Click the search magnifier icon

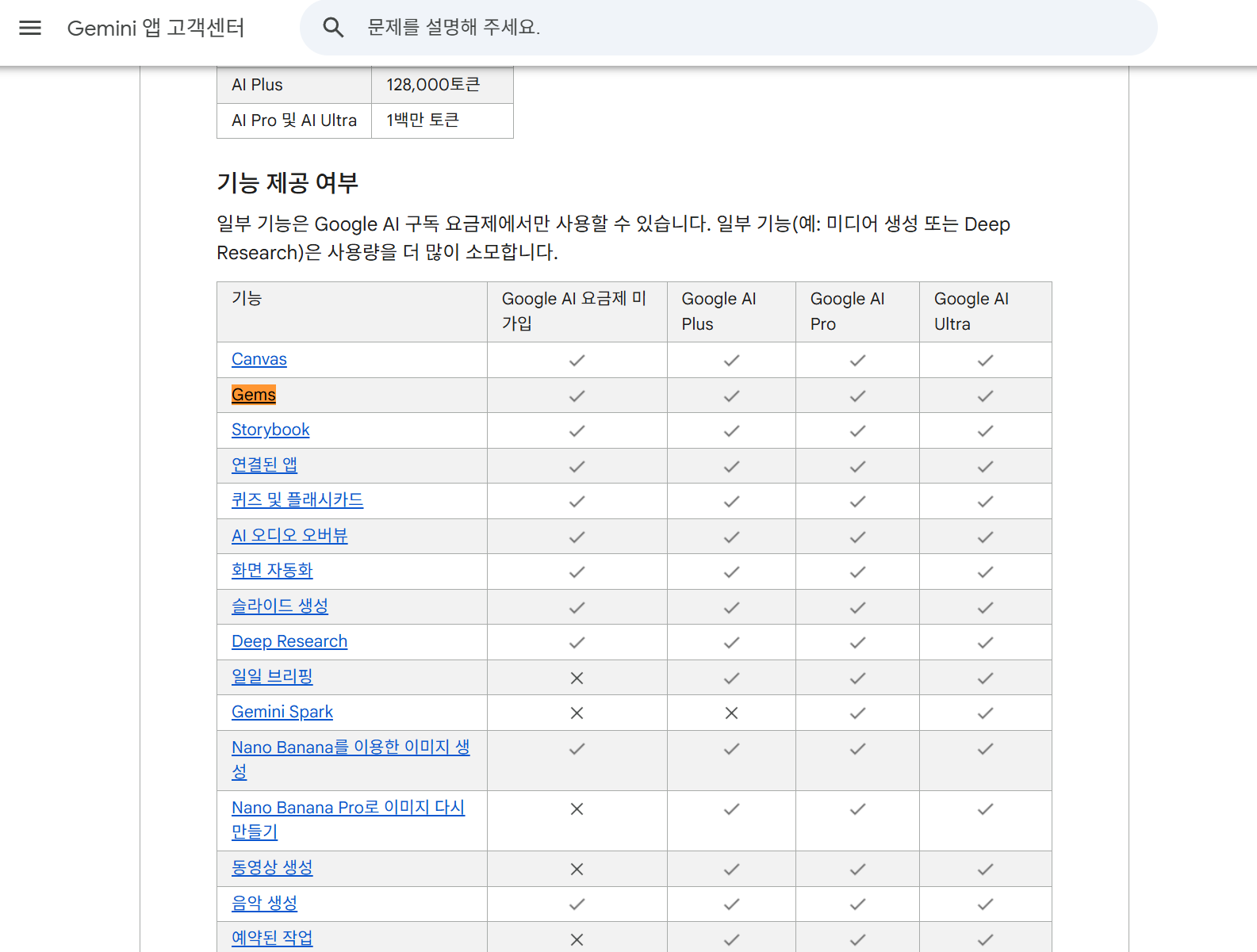333,28
